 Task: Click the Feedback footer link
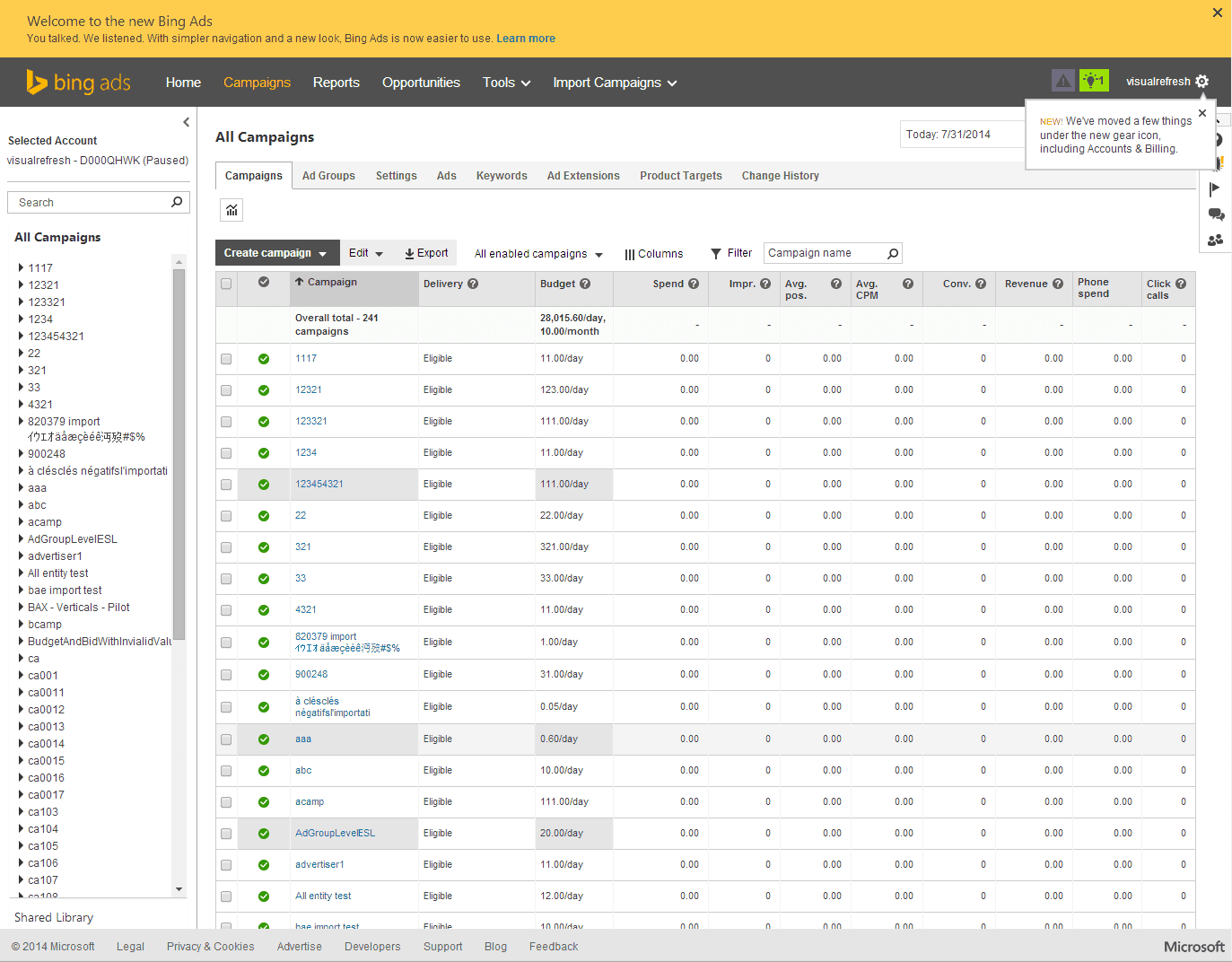click(x=554, y=947)
